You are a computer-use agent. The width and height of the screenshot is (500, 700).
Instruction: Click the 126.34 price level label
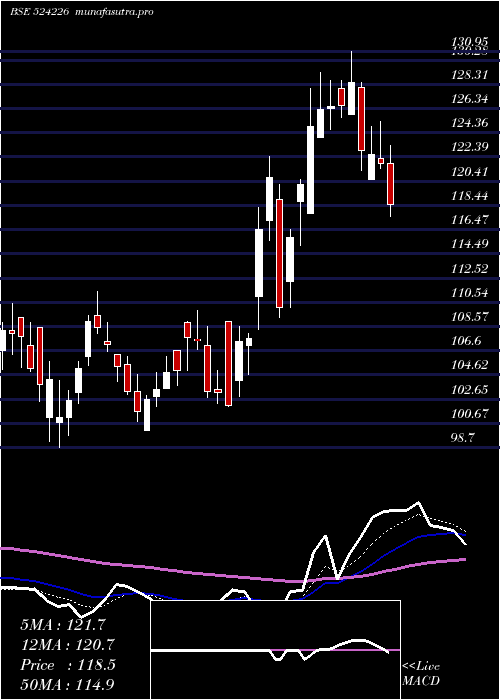pyautogui.click(x=470, y=99)
